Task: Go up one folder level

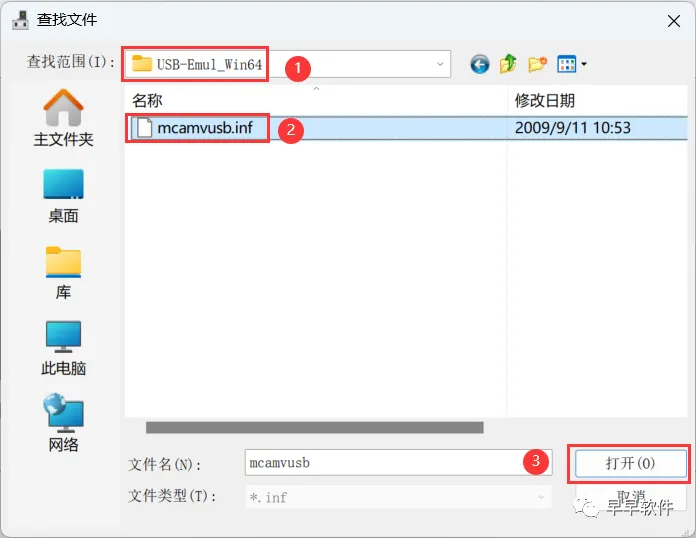Action: point(508,64)
